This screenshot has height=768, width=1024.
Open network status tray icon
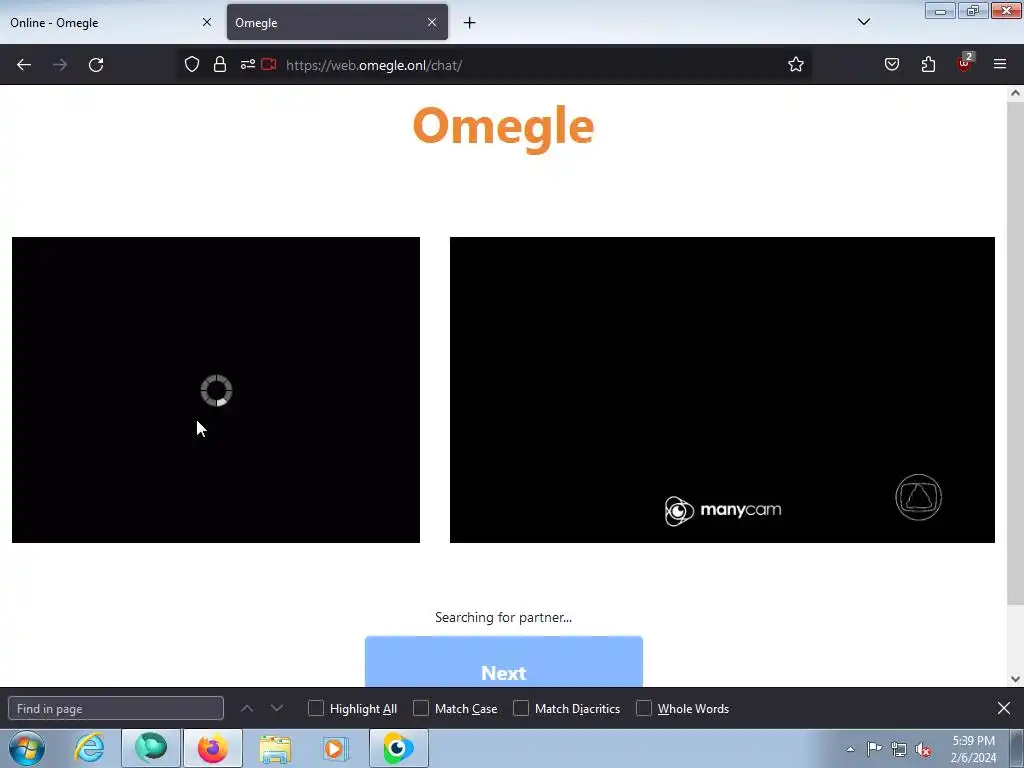coord(899,749)
